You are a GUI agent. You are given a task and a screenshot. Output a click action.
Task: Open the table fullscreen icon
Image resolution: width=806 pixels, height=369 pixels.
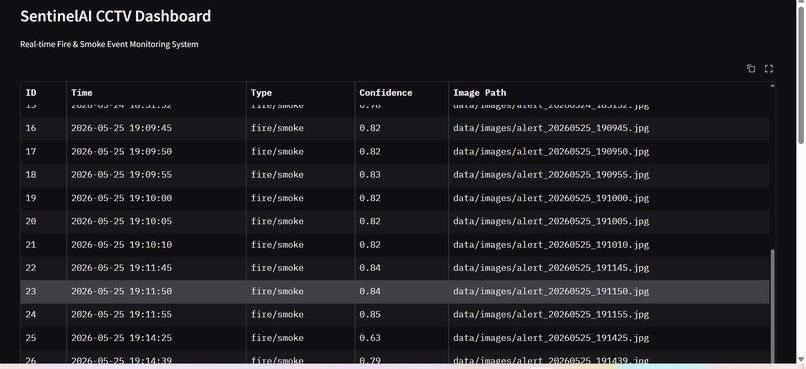[x=769, y=68]
